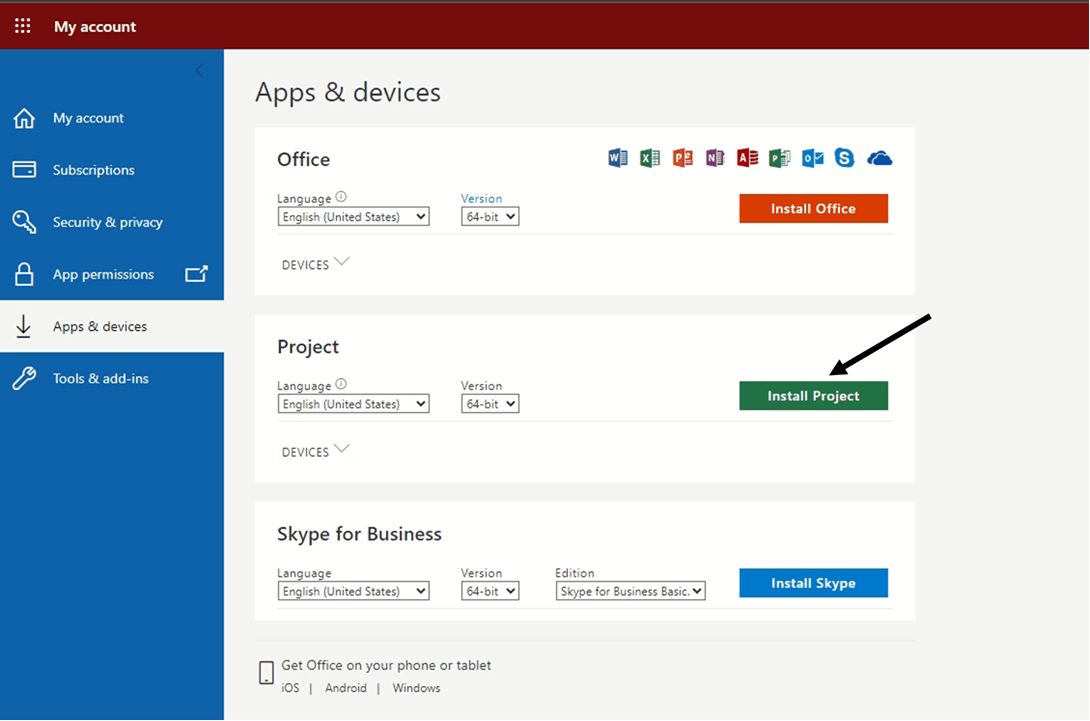Screen dimensions: 1090x721
Task: Open the Project Version 64-bit dropdown
Action: (x=490, y=404)
